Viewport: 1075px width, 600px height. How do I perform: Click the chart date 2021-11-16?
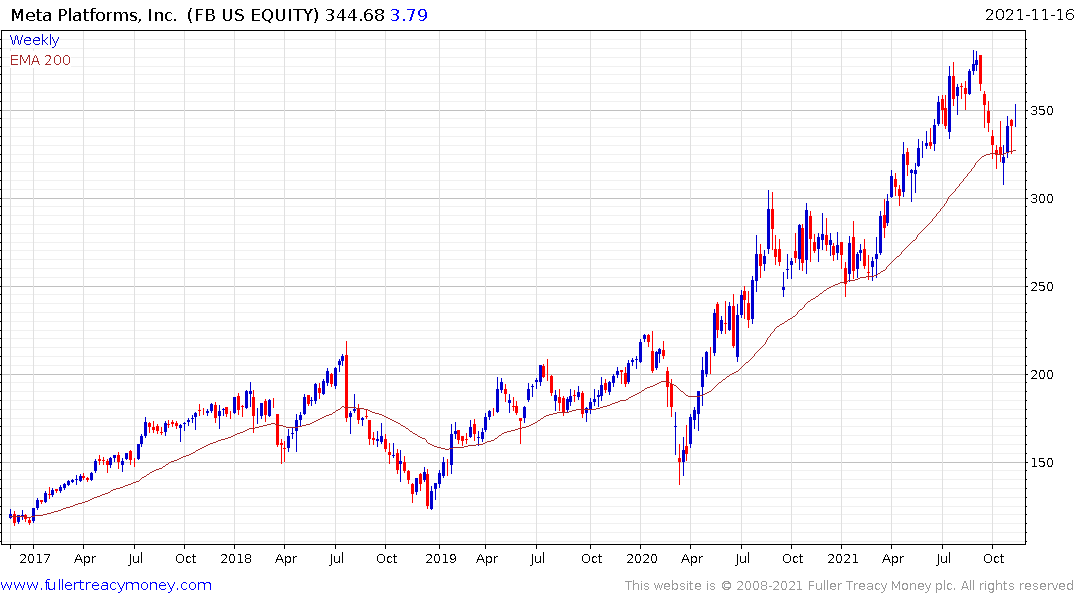(1029, 15)
